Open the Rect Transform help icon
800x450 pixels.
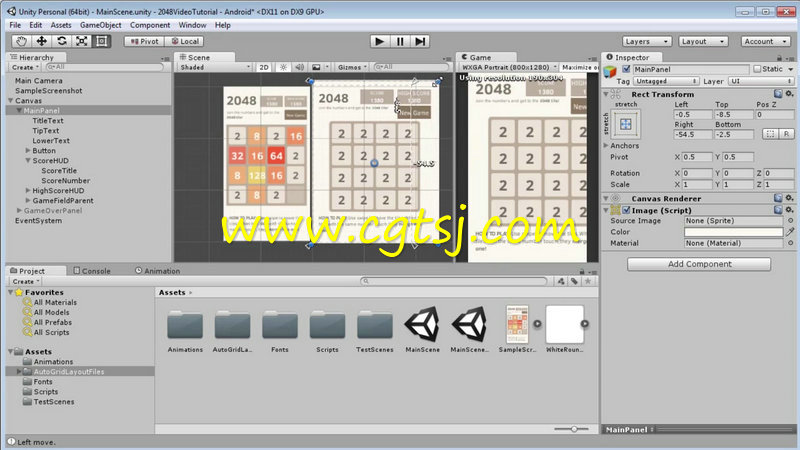(x=778, y=94)
